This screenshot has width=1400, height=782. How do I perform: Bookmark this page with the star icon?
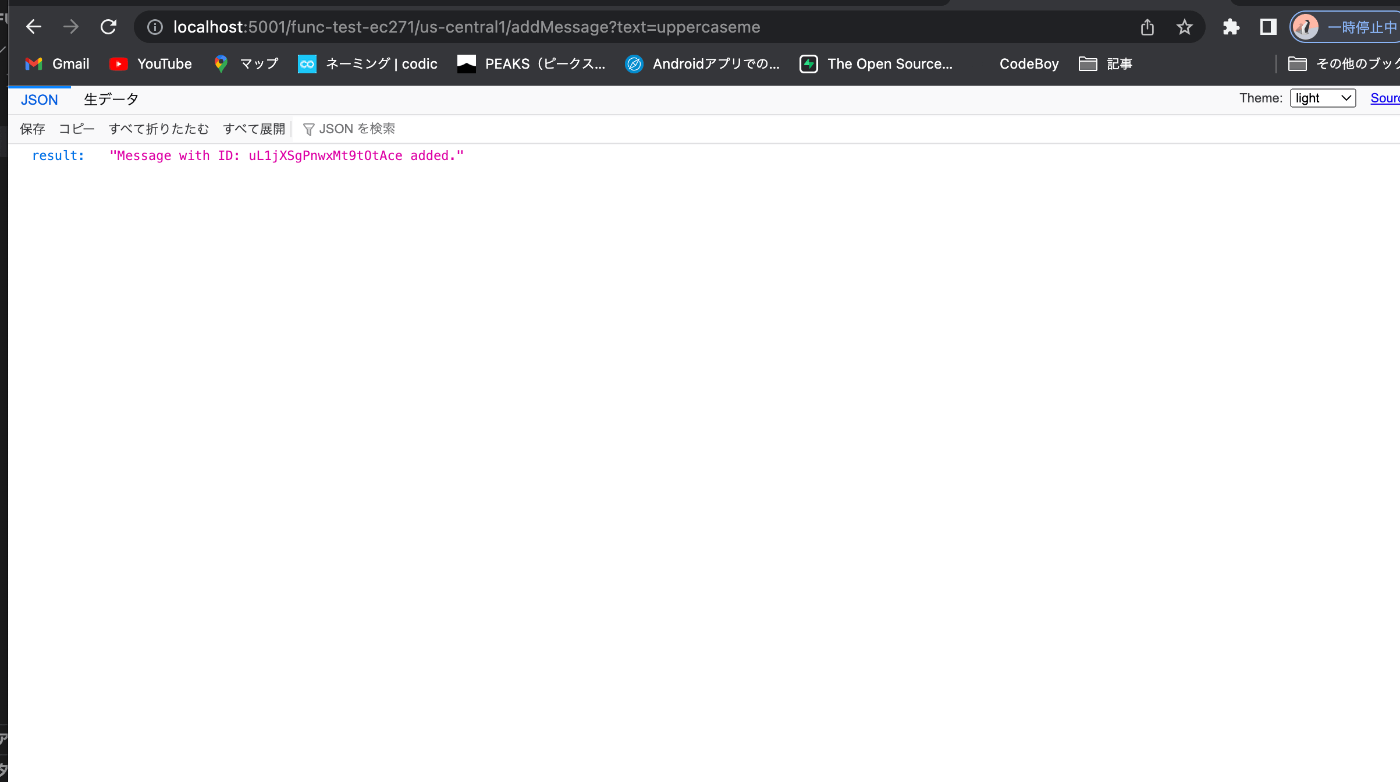(x=1185, y=27)
